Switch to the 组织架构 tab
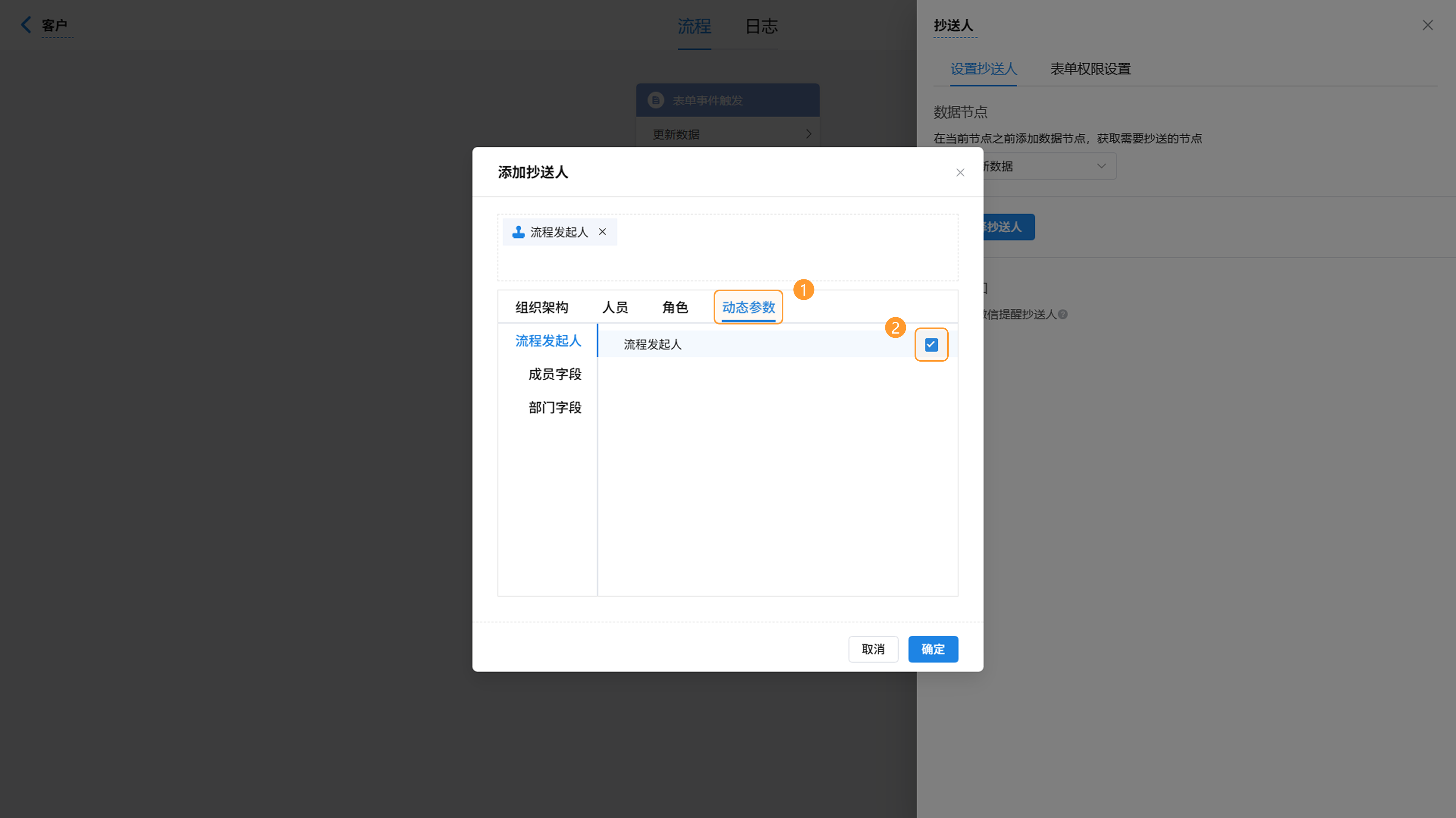The height and width of the screenshot is (818, 1456). [541, 307]
